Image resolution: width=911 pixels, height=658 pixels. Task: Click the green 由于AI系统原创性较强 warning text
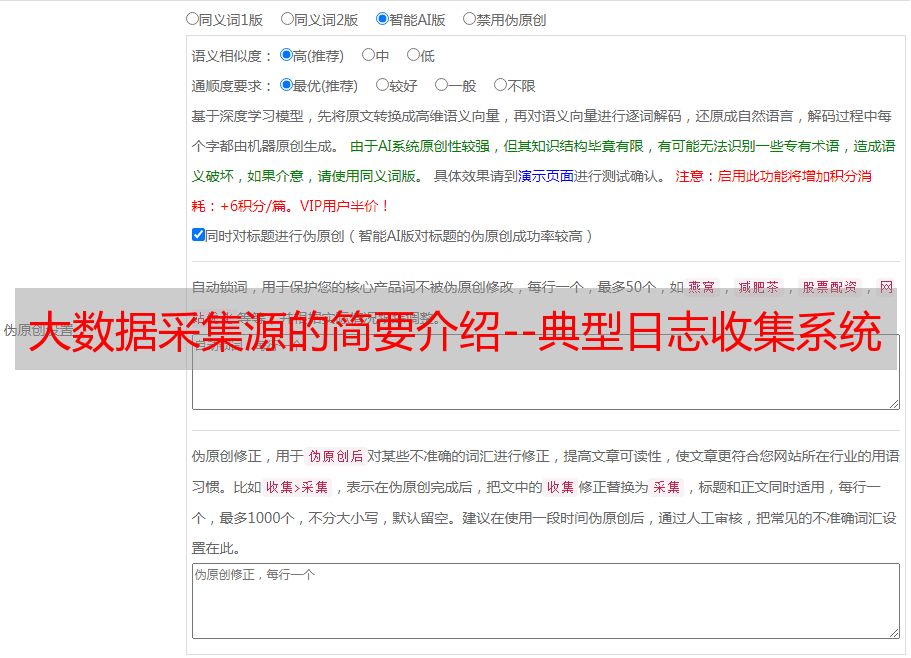pos(420,146)
